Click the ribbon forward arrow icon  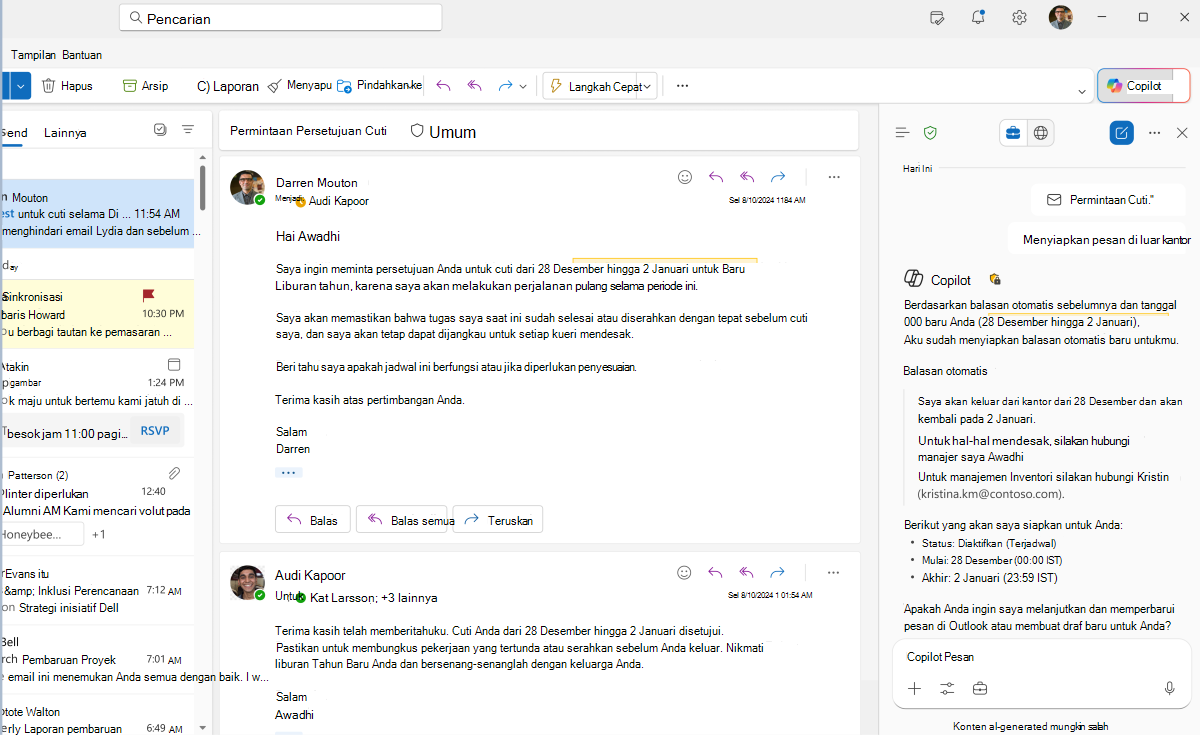(505, 86)
